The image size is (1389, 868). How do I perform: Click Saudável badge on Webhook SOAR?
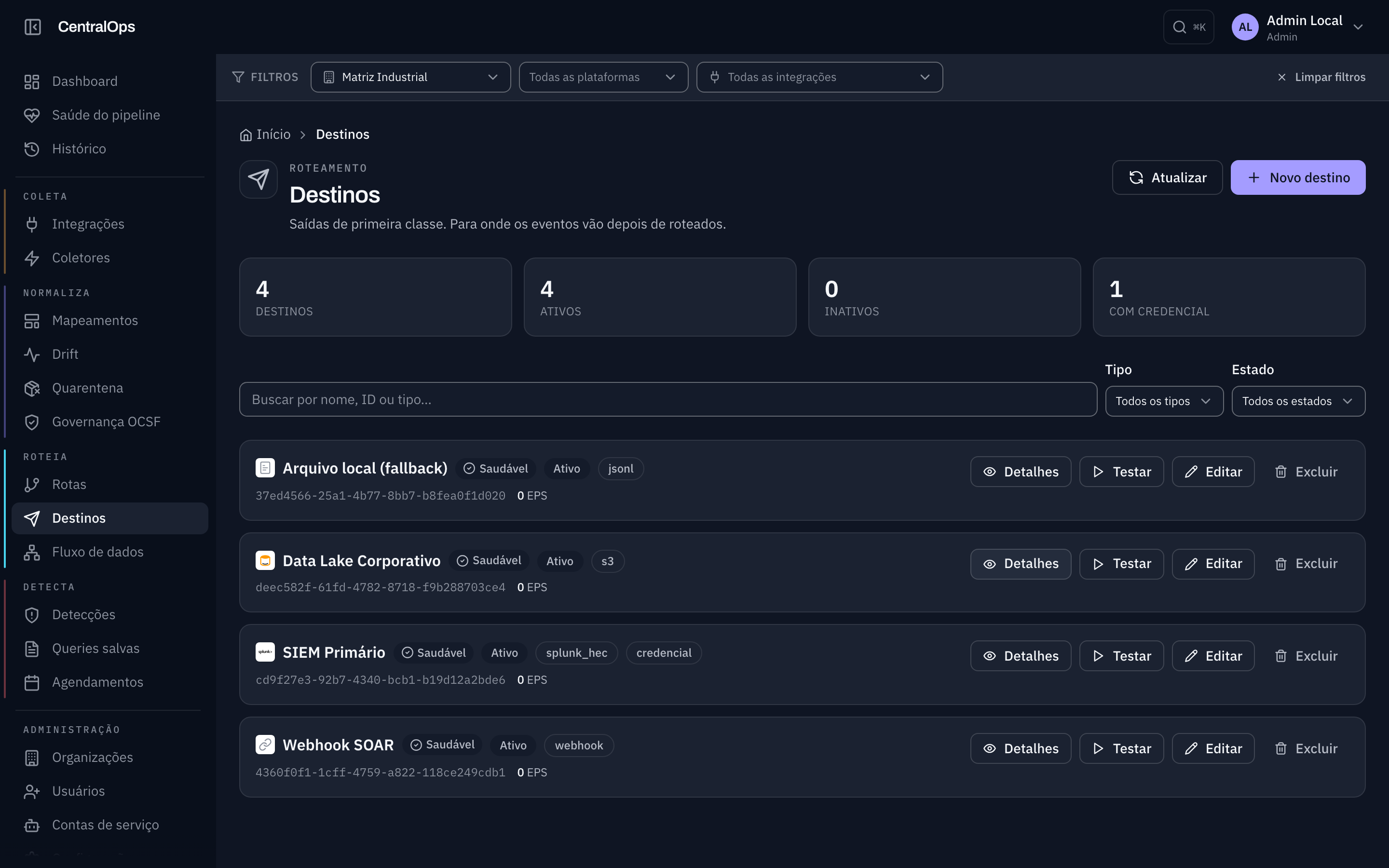442,745
